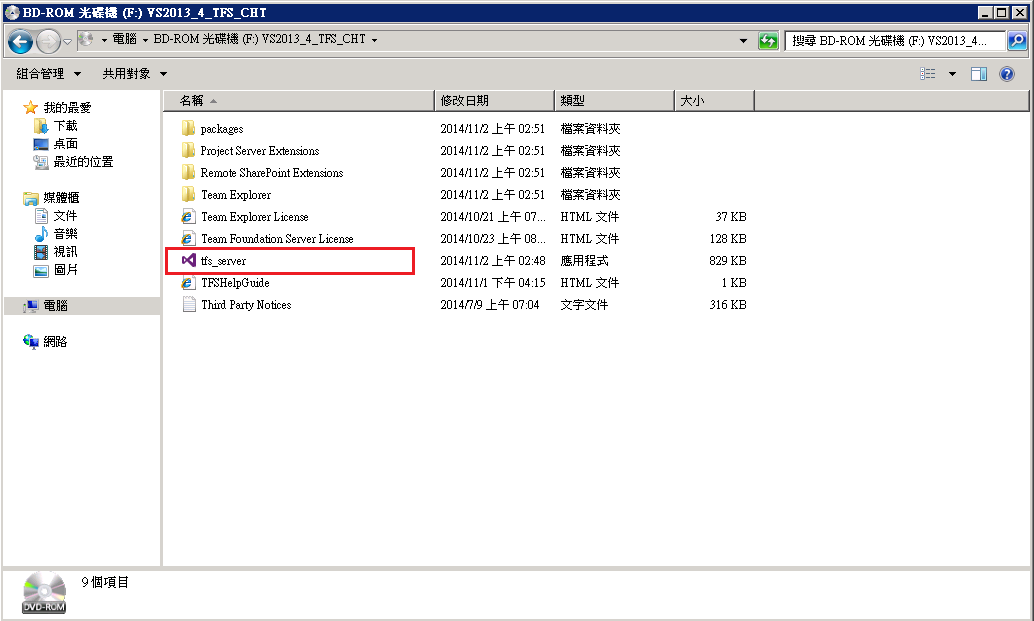Refresh the folder view
Viewport: 1034px width, 621px height.
click(768, 41)
